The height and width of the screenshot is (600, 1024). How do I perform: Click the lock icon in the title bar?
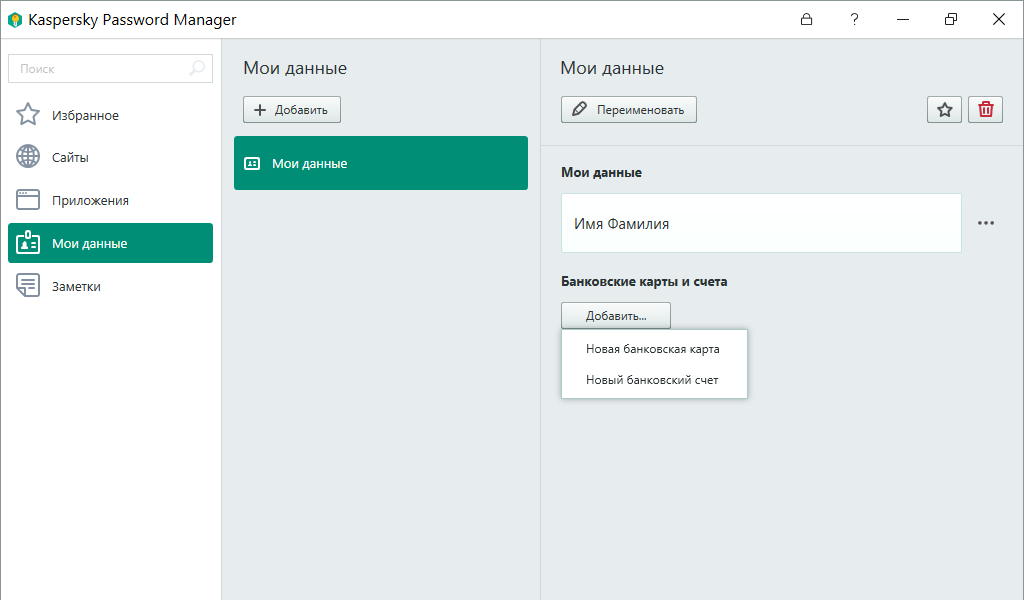pyautogui.click(x=806, y=19)
